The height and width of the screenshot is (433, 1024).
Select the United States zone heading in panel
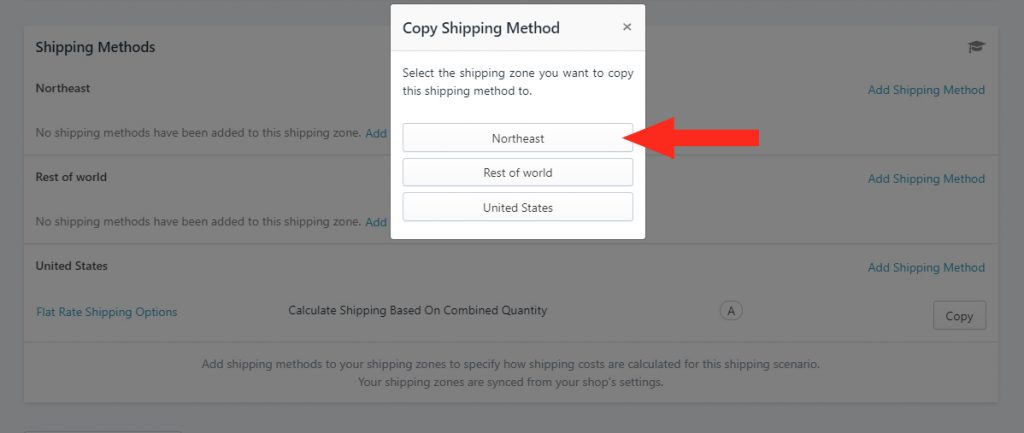(72, 266)
